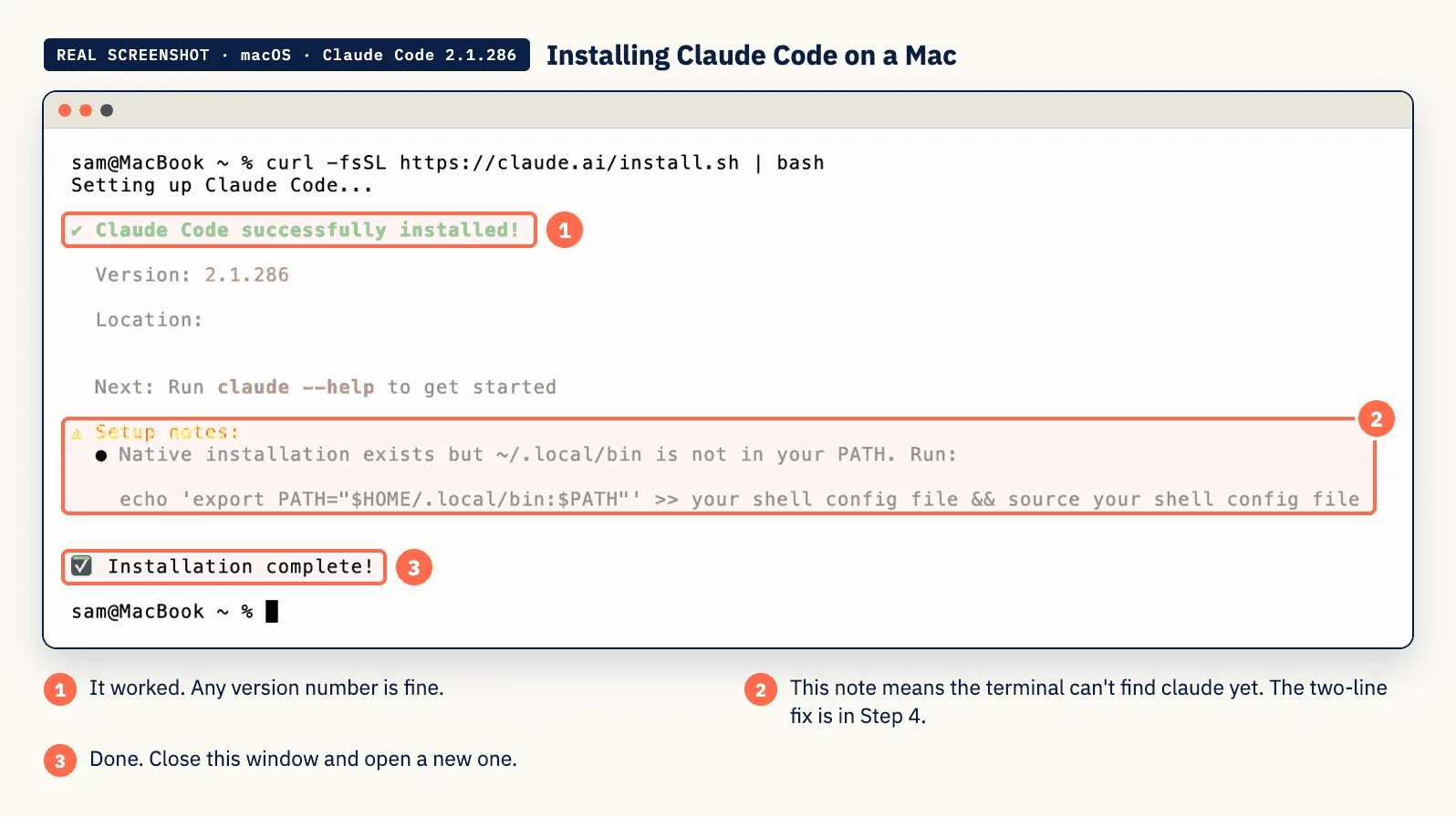Click the final terminal prompt cursor block
The image size is (1456, 817).
[272, 611]
